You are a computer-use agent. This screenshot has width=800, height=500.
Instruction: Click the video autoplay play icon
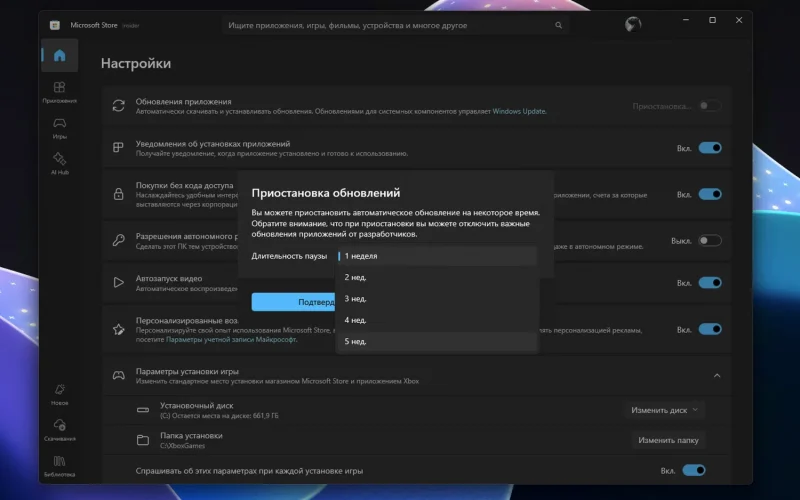click(118, 282)
